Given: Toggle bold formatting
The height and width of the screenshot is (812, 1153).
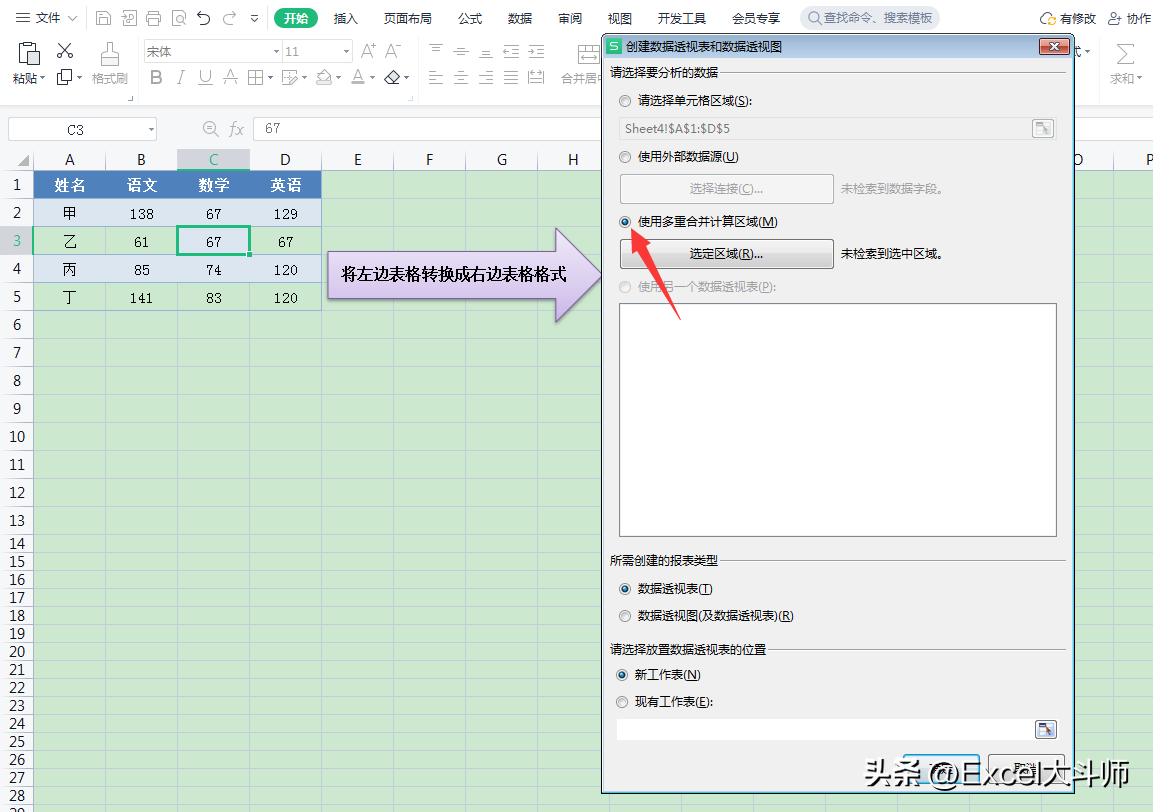Looking at the screenshot, I should [156, 77].
